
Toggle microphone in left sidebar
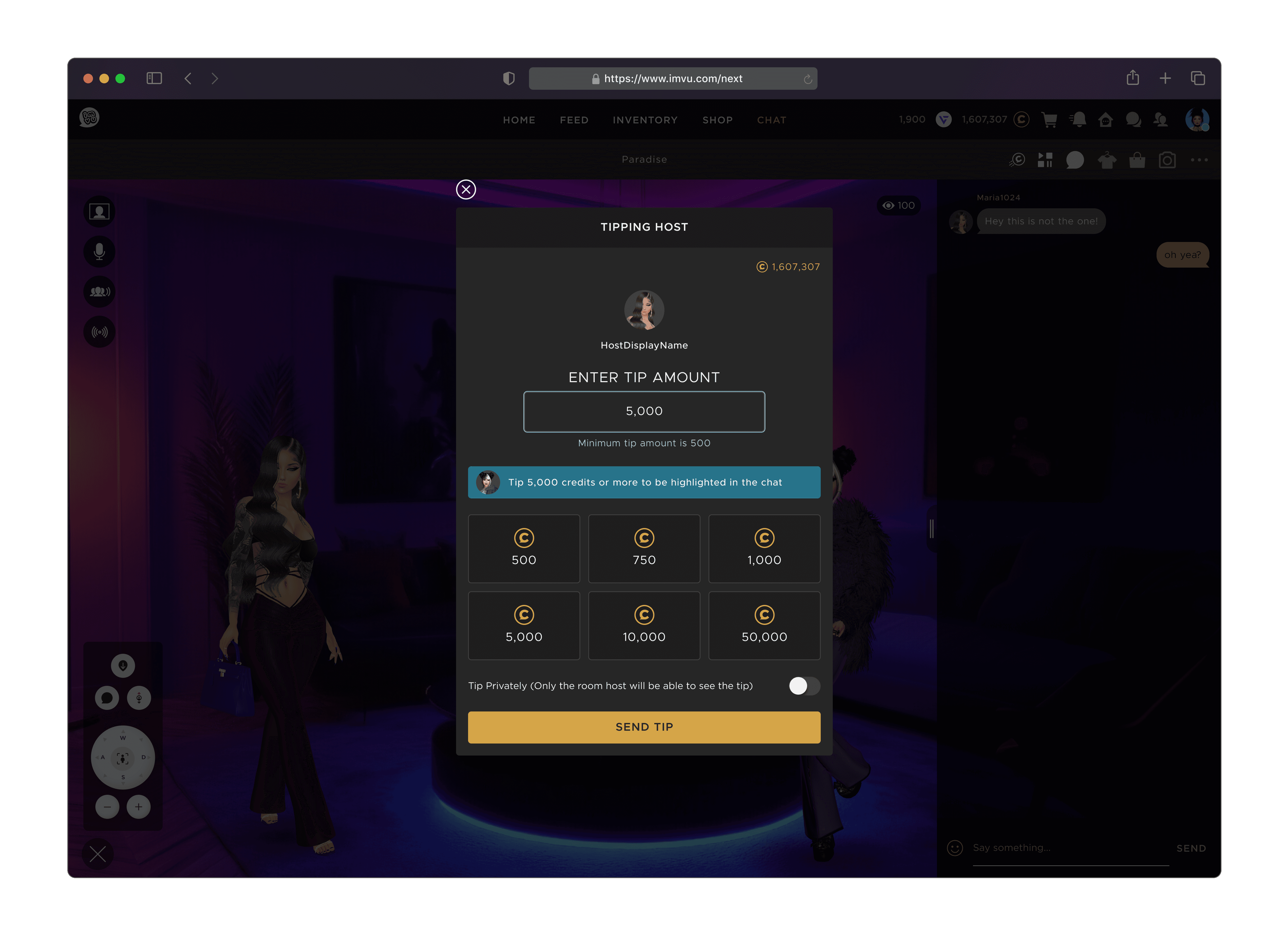[x=99, y=252]
